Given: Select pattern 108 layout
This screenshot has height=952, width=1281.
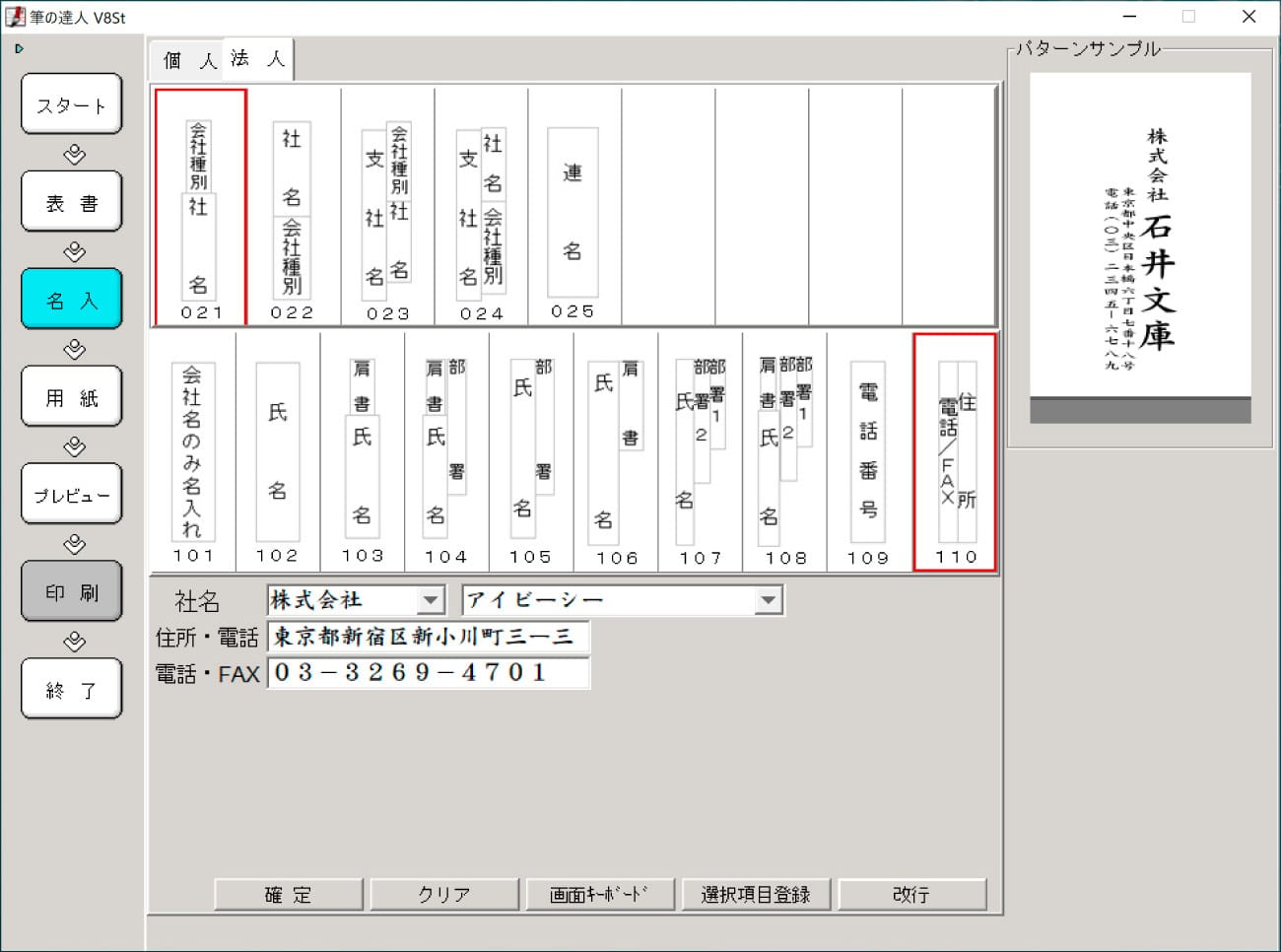Looking at the screenshot, I should [x=785, y=452].
